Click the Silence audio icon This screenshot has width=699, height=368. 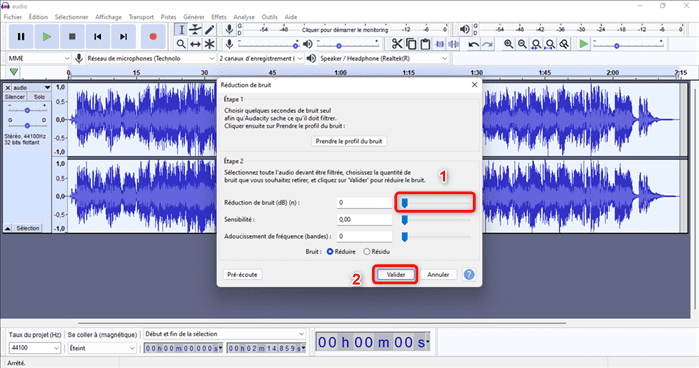coord(454,44)
